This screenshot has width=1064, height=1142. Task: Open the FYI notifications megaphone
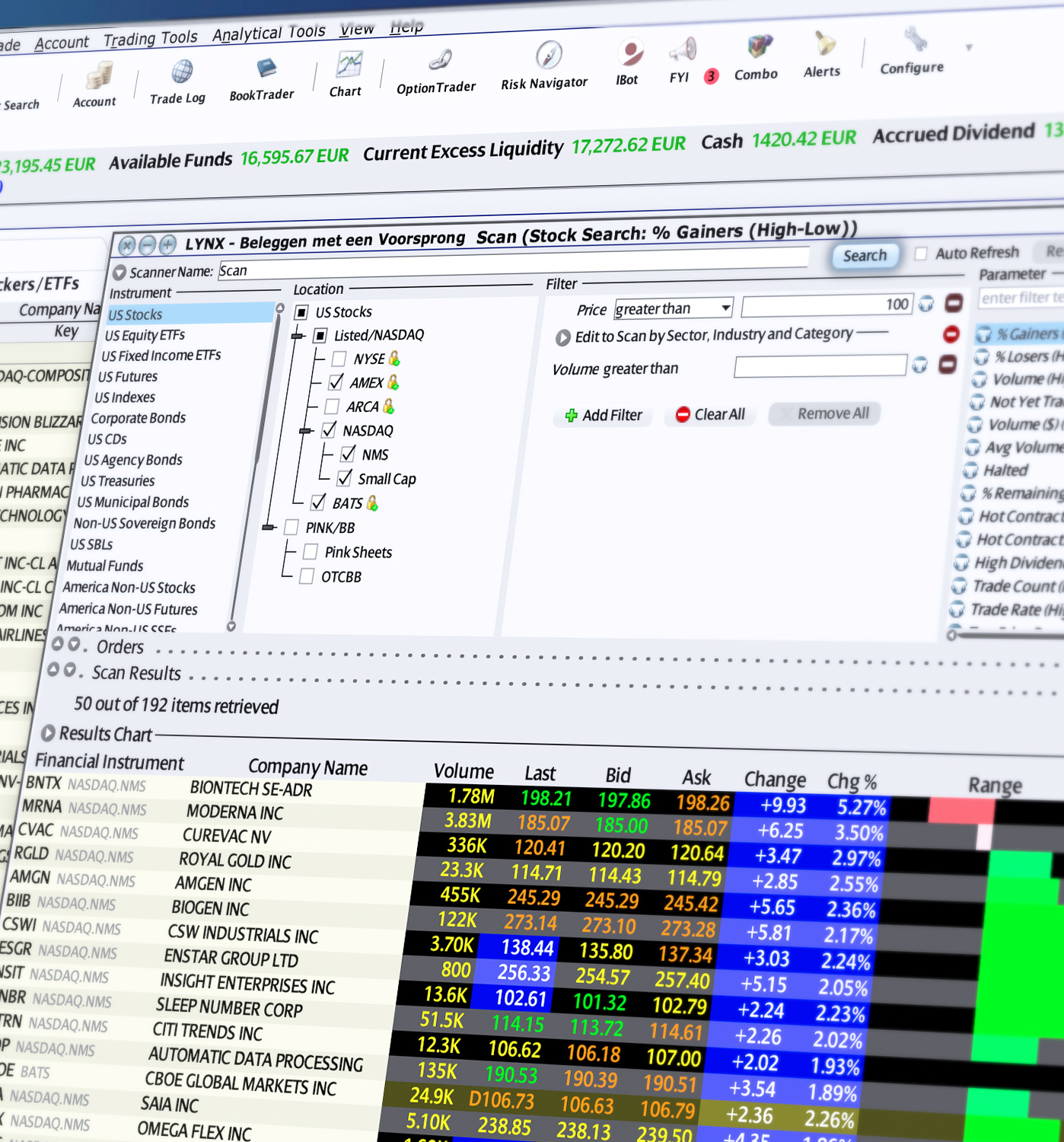pos(681,61)
